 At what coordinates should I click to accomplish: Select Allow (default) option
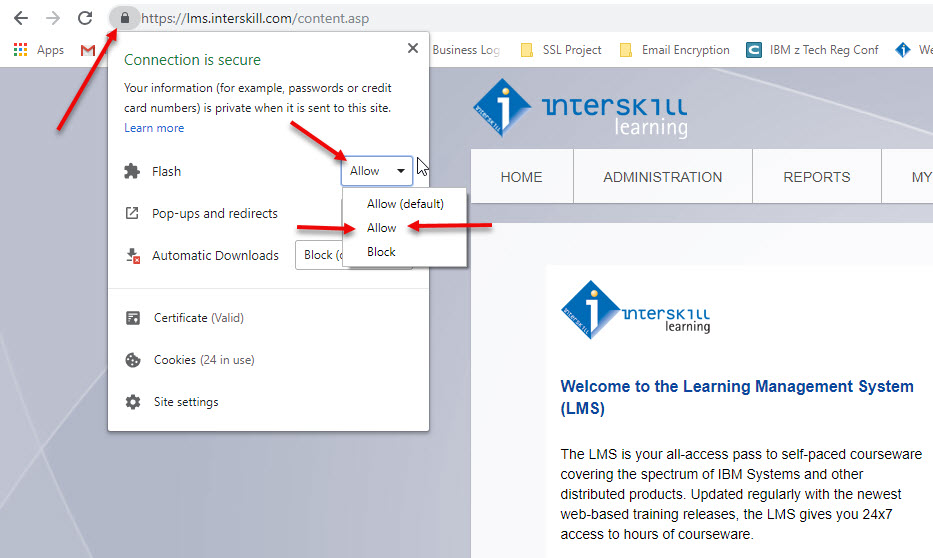(x=405, y=203)
